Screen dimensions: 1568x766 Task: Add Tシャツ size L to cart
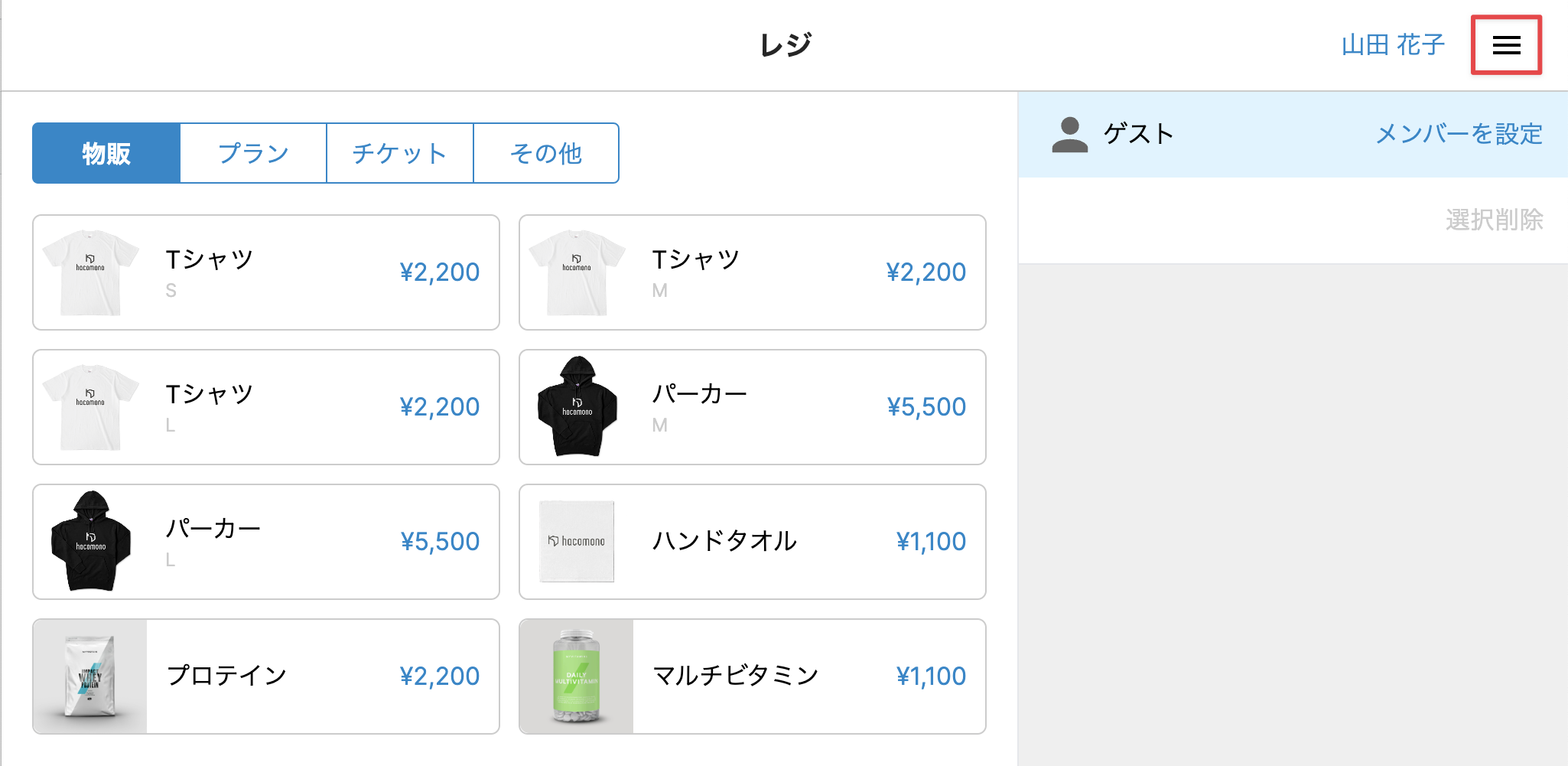[x=266, y=407]
